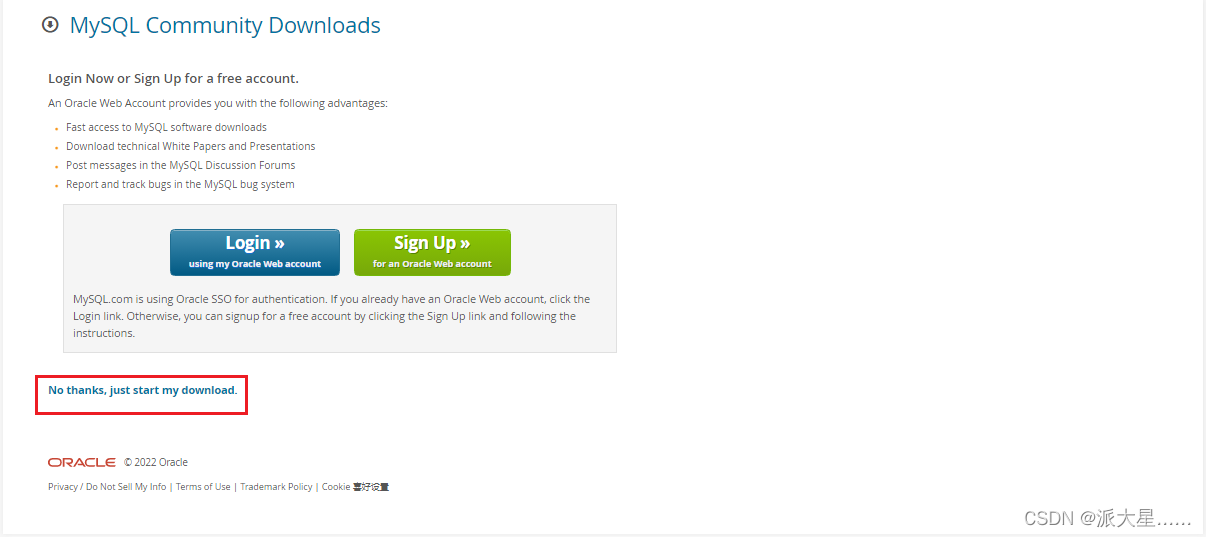This screenshot has width=1206, height=537.
Task: Click the "Login Now or Sign Up" heading
Action: point(173,78)
